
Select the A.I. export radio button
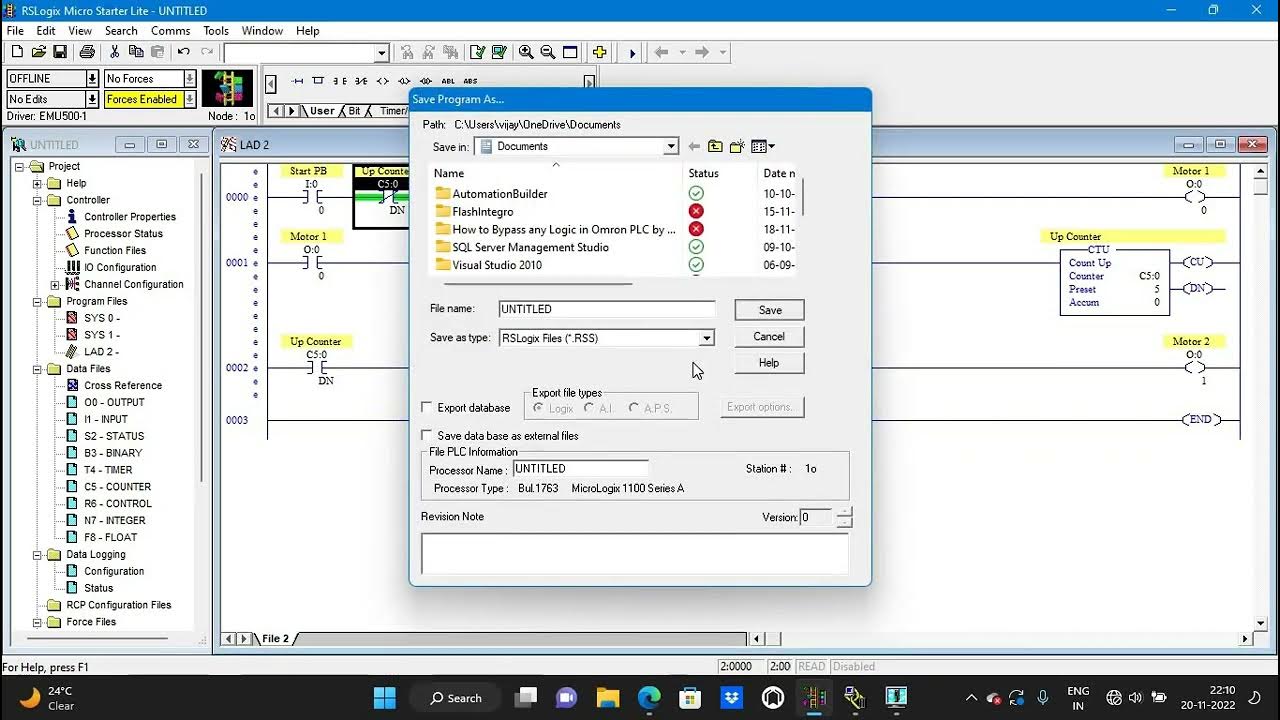[x=590, y=408]
